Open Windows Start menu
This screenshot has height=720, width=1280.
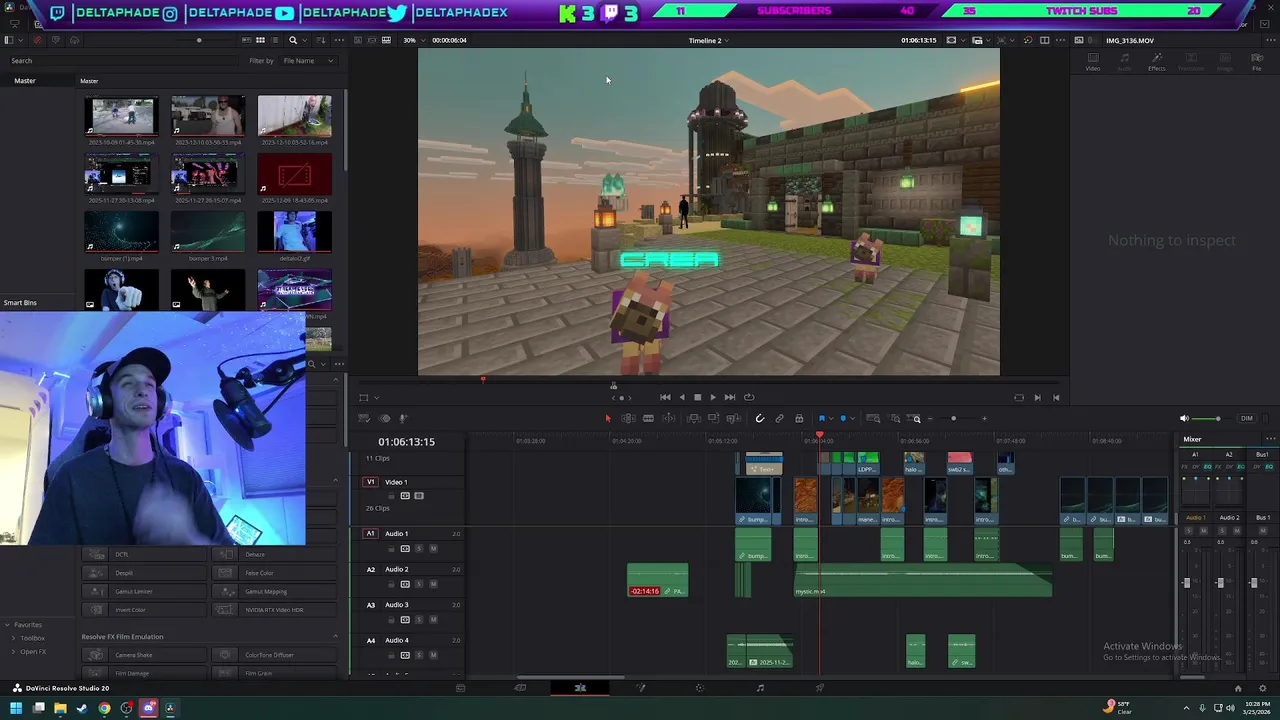[x=16, y=709]
